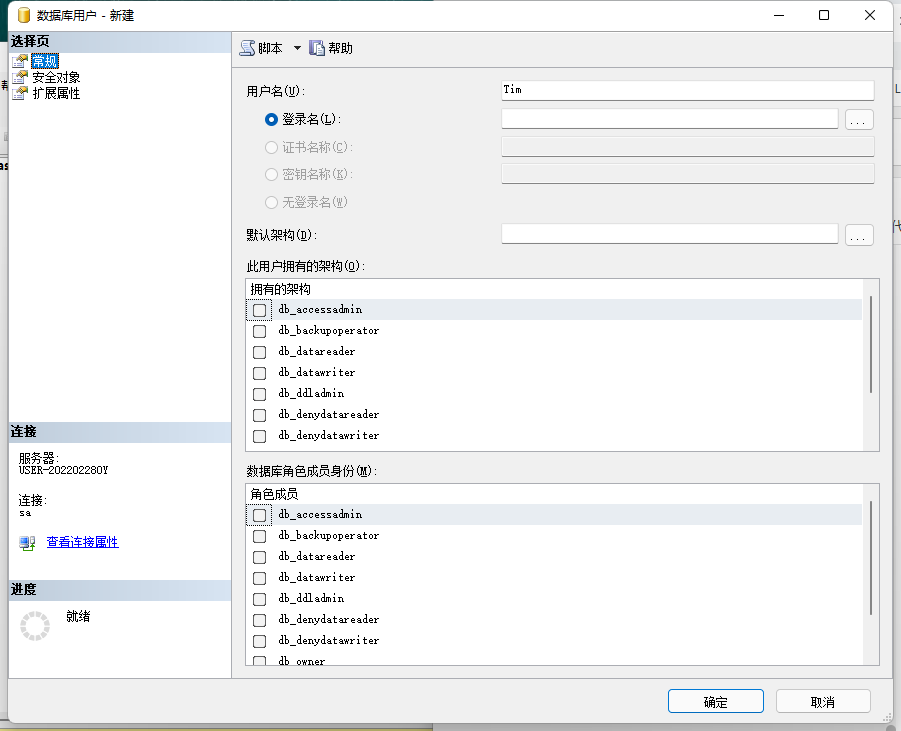Check db_ddladmin in role membership list
This screenshot has height=731, width=901.
point(260,599)
